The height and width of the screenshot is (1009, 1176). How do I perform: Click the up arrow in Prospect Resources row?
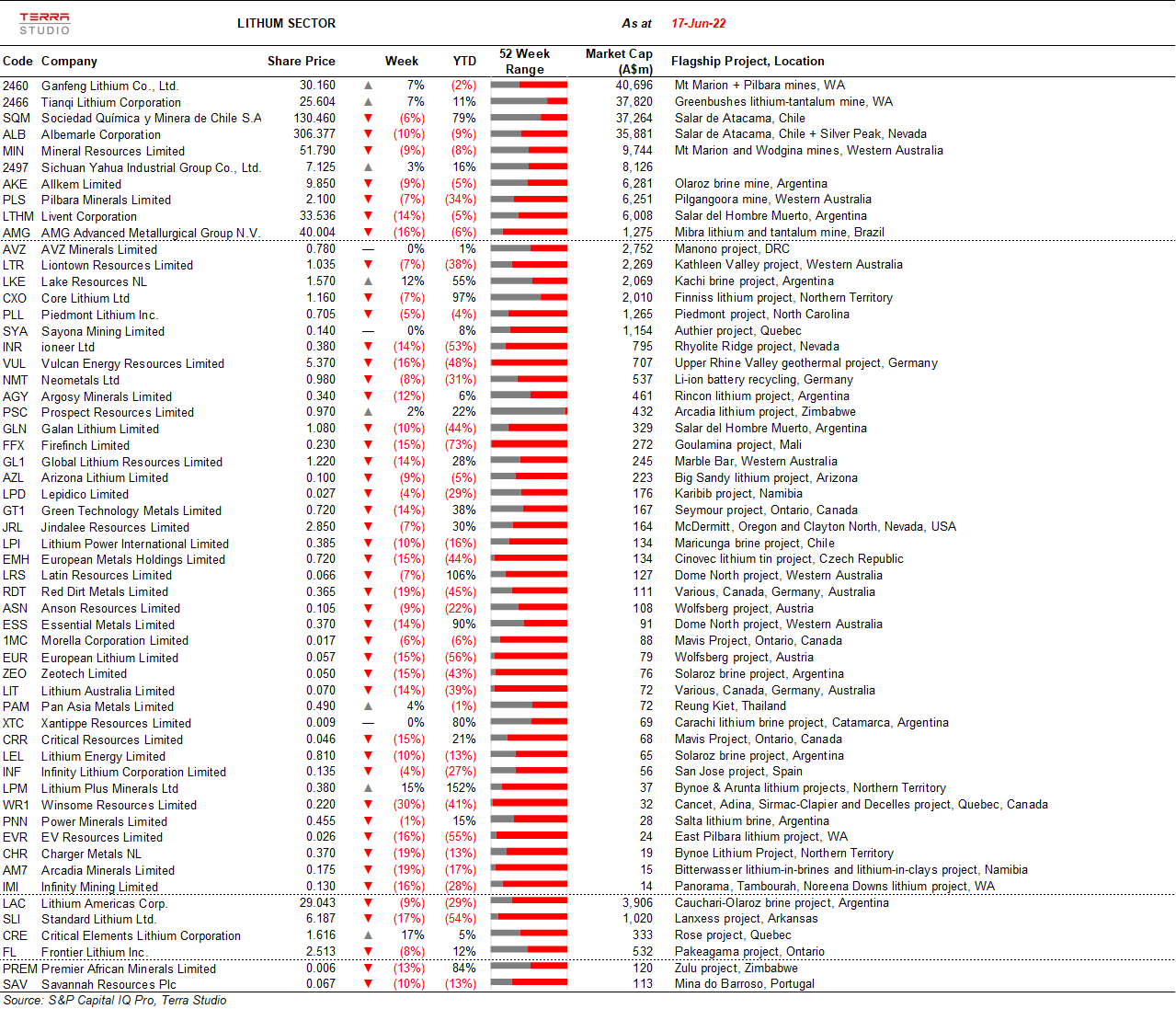[x=369, y=412]
